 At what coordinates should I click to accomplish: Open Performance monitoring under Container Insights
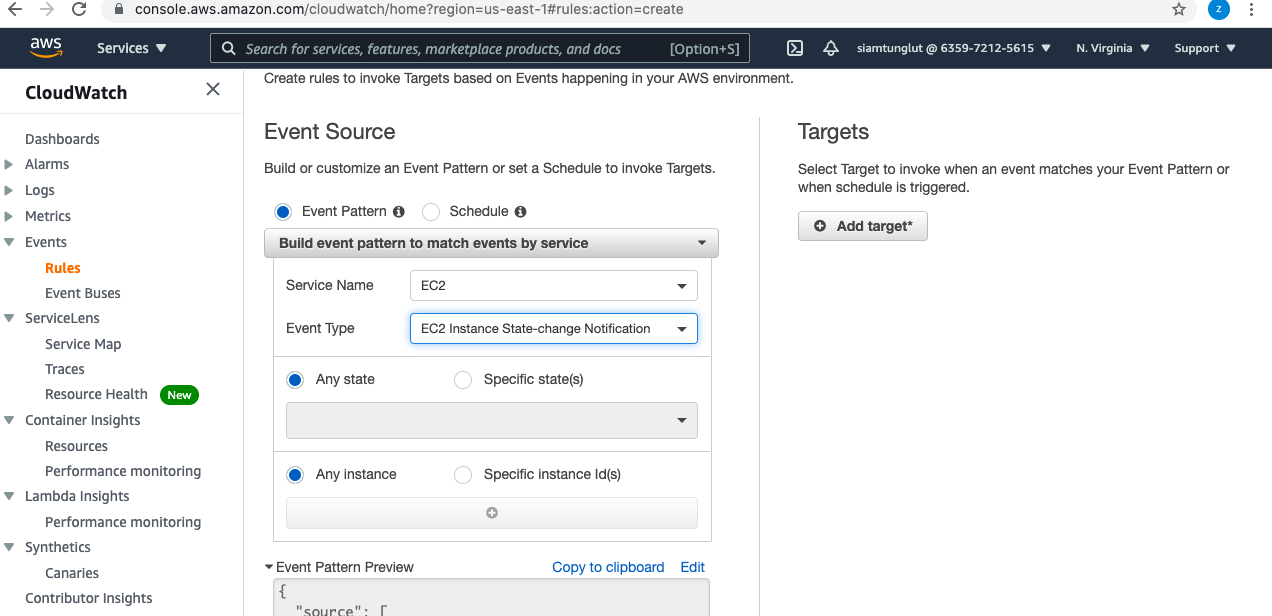coord(123,471)
